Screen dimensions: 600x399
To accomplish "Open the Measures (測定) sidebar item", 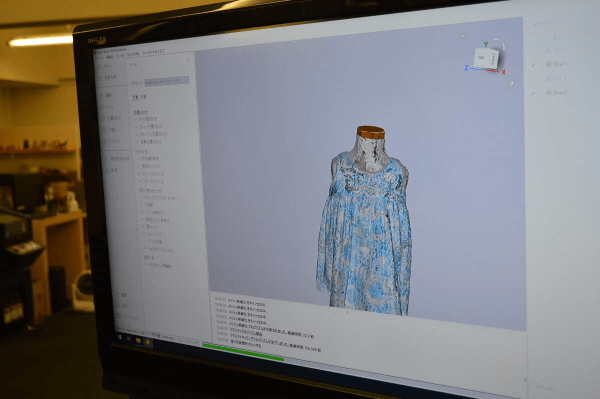I will click(111, 170).
